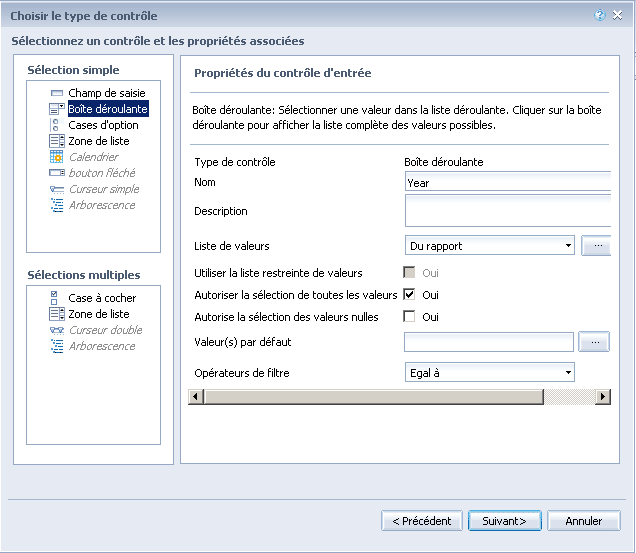Go back with the Précédent button
636x553 pixels.
pos(422,521)
